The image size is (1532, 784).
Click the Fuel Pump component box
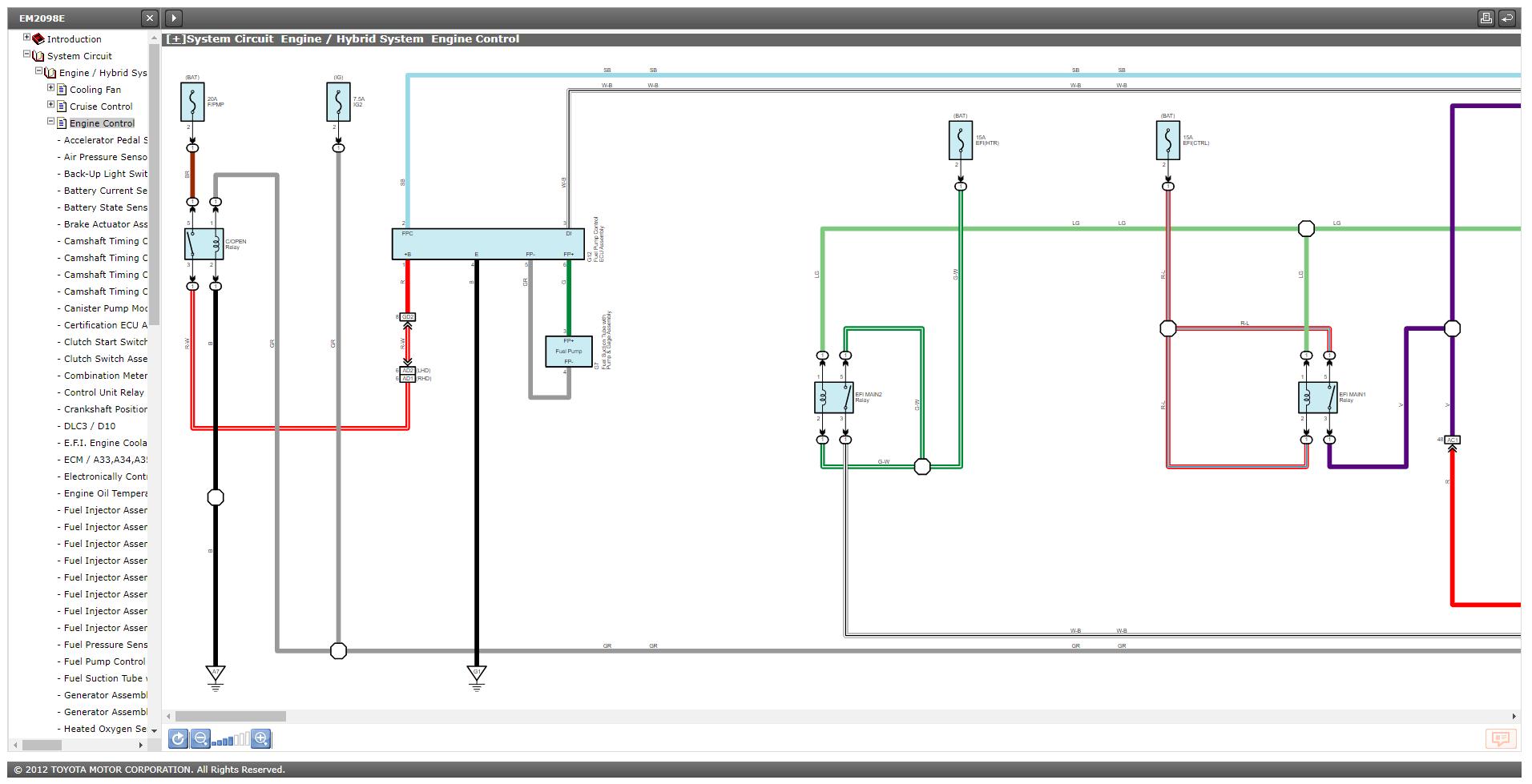tap(568, 352)
